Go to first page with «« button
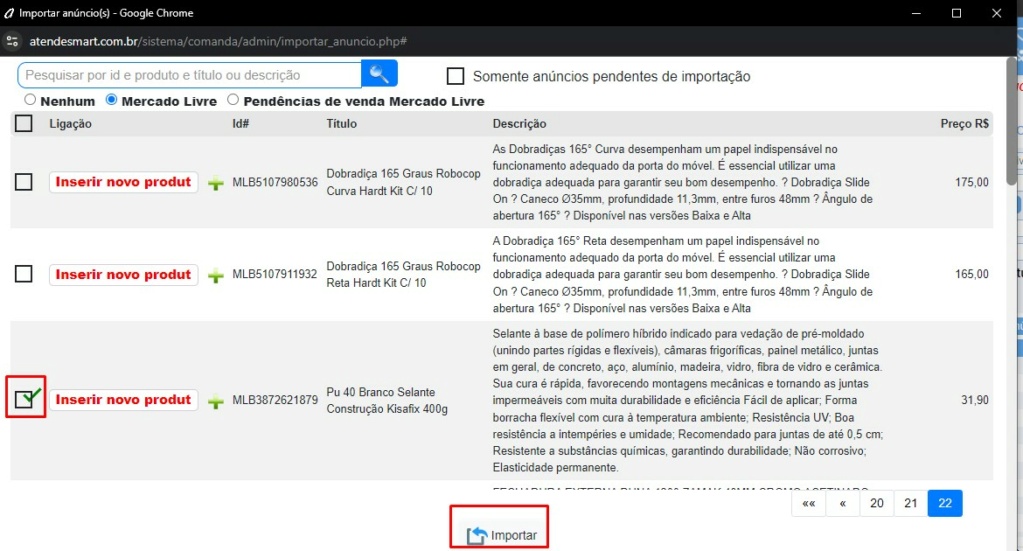This screenshot has width=1023, height=551. [x=808, y=503]
